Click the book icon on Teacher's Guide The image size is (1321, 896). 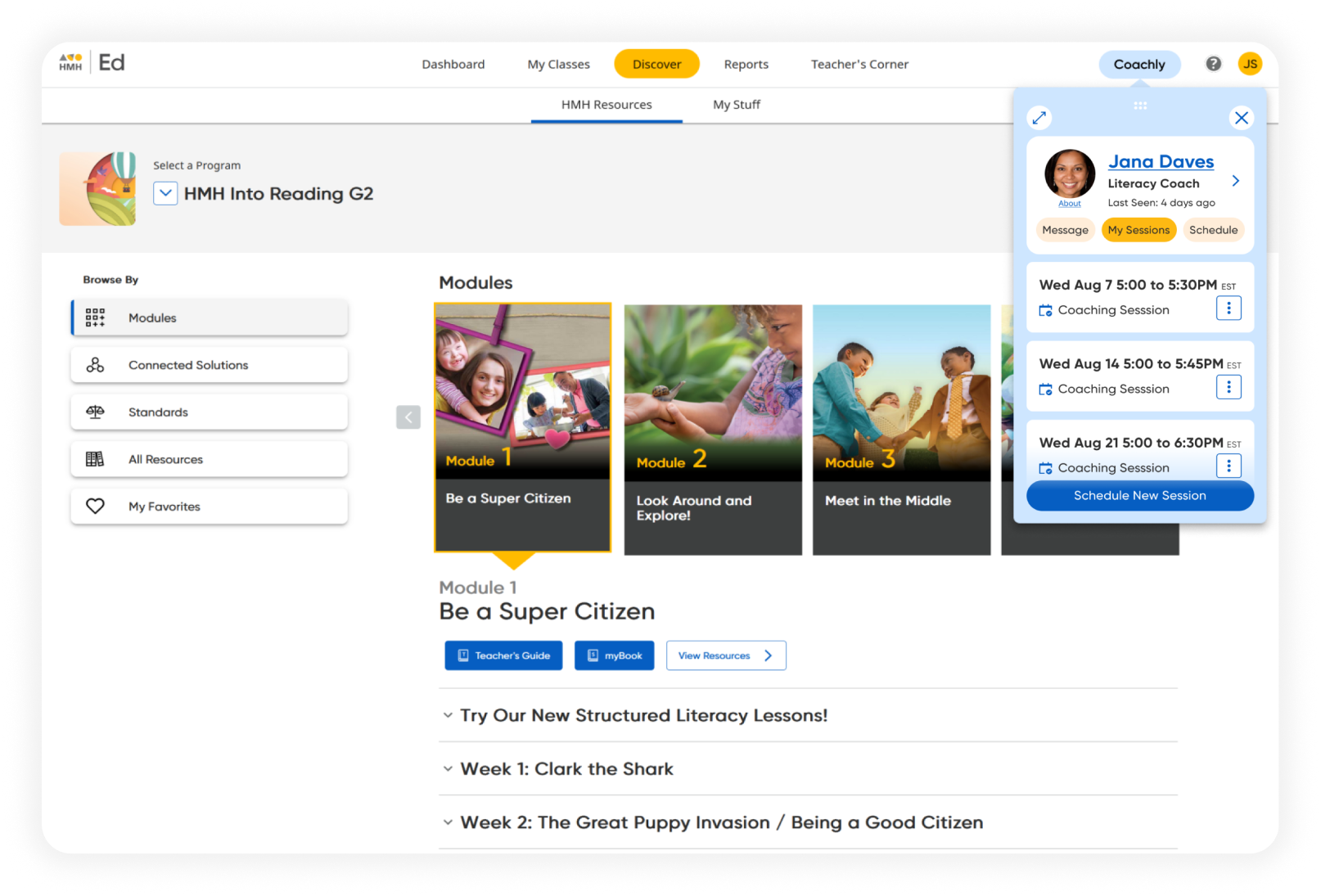463,655
